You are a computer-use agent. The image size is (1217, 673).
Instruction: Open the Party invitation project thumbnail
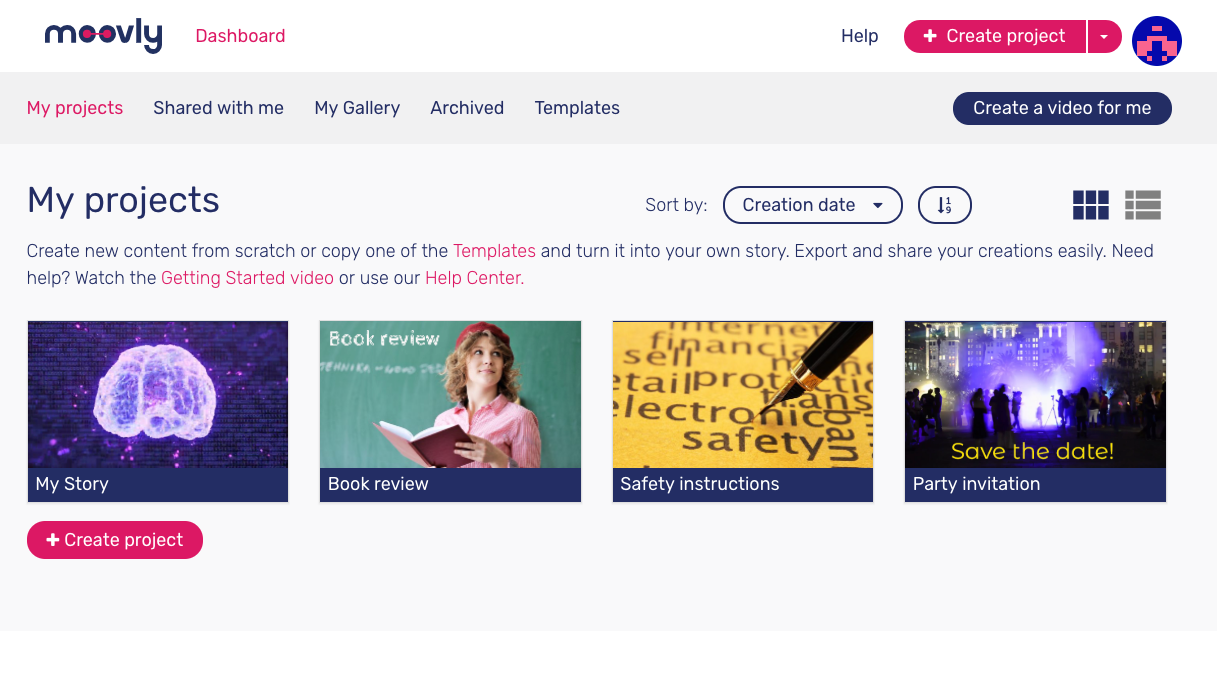click(1035, 395)
